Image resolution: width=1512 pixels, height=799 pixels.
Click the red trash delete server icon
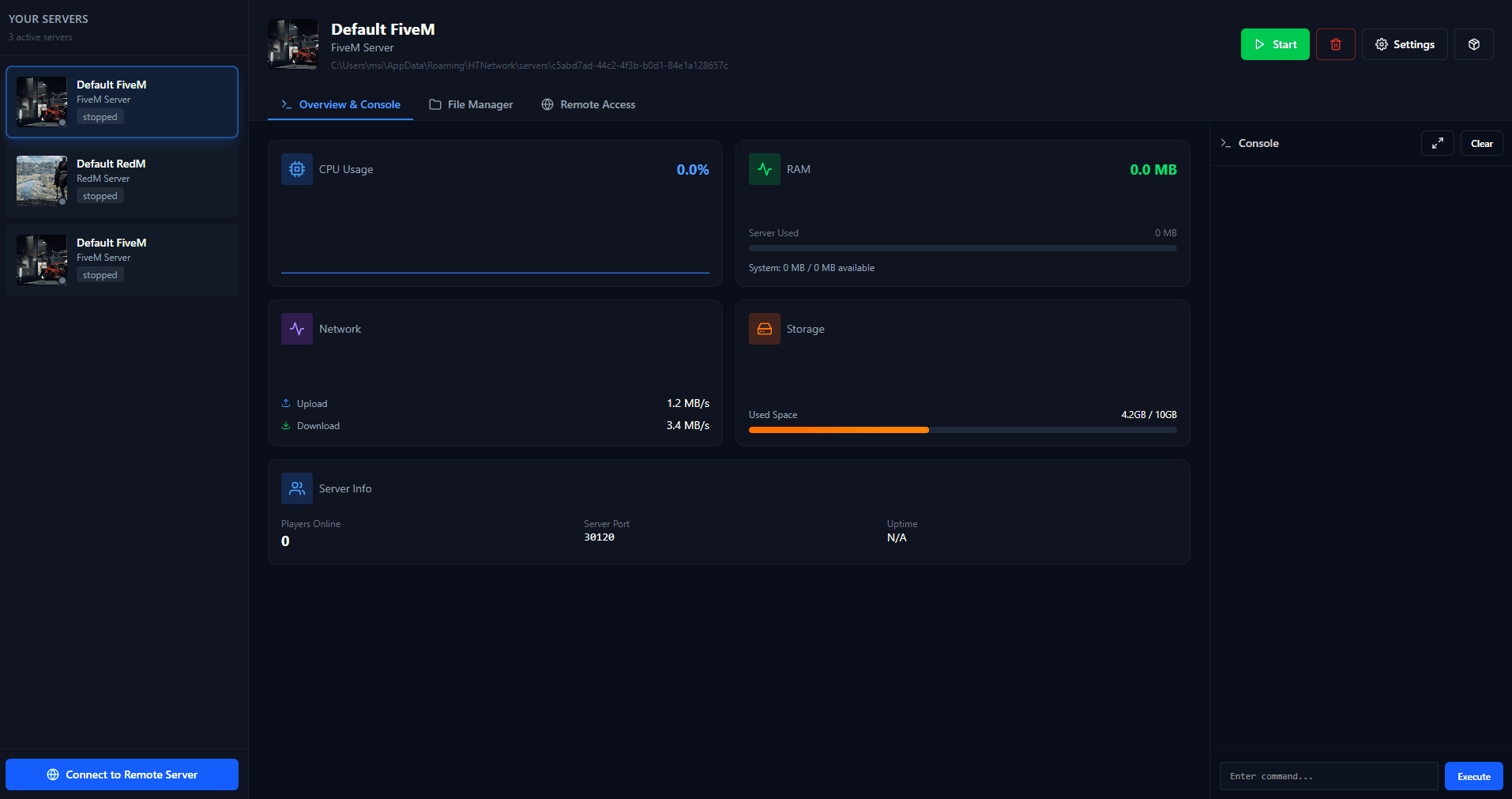pyautogui.click(x=1336, y=43)
